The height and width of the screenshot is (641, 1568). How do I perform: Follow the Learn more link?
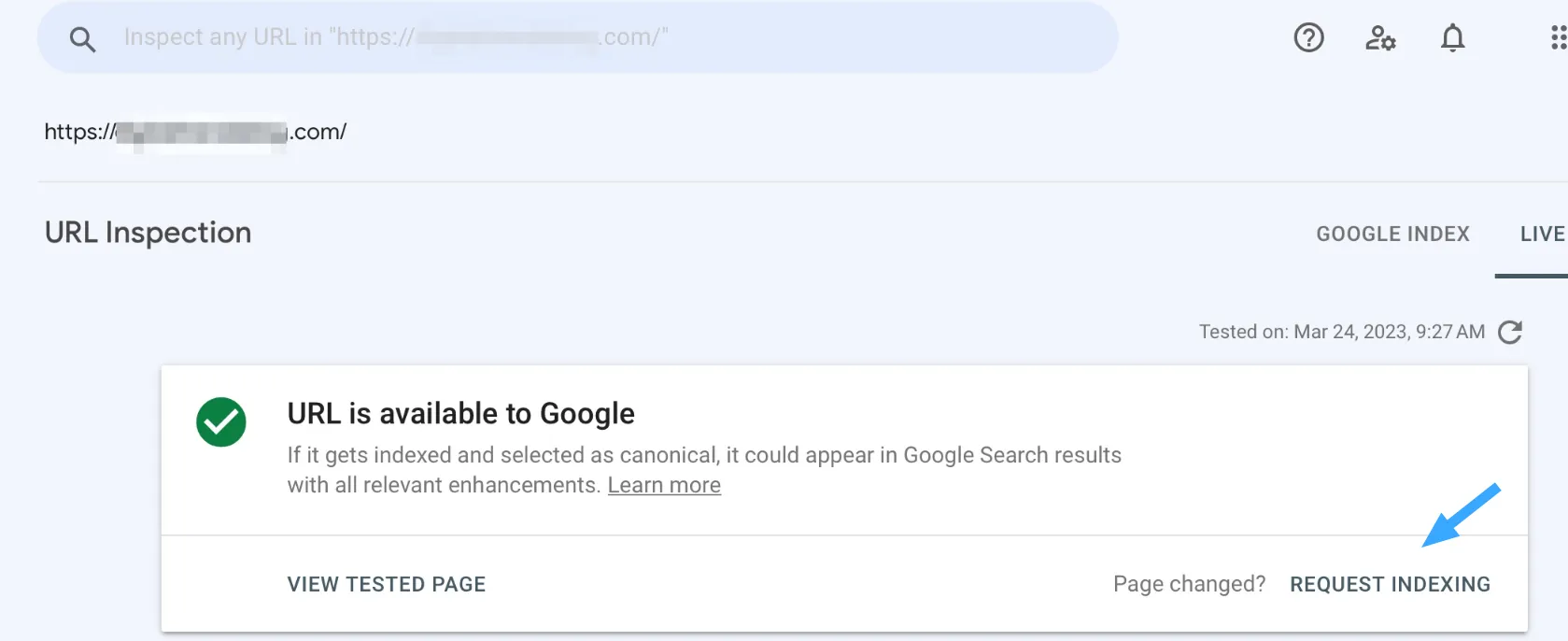pos(664,485)
